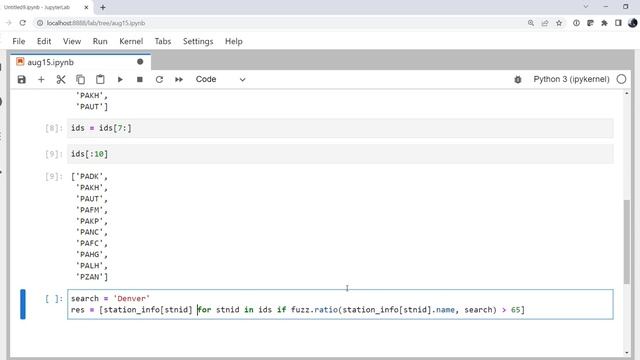640x360 pixels.
Task: Click the scrollbar down arrow
Action: [x=627, y=352]
